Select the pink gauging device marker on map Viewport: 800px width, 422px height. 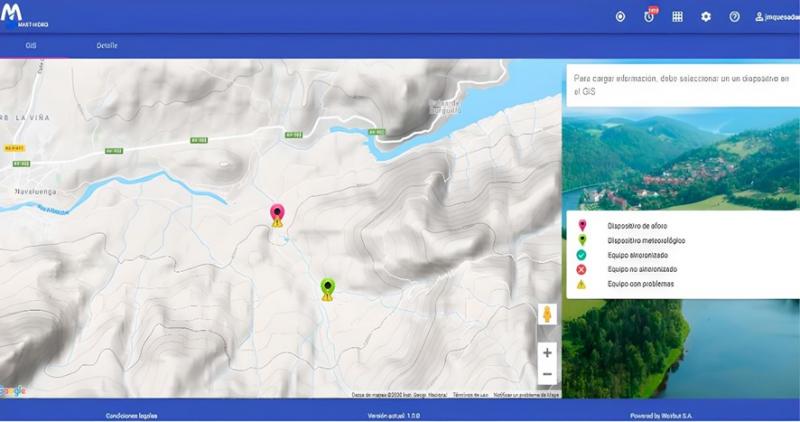(278, 213)
